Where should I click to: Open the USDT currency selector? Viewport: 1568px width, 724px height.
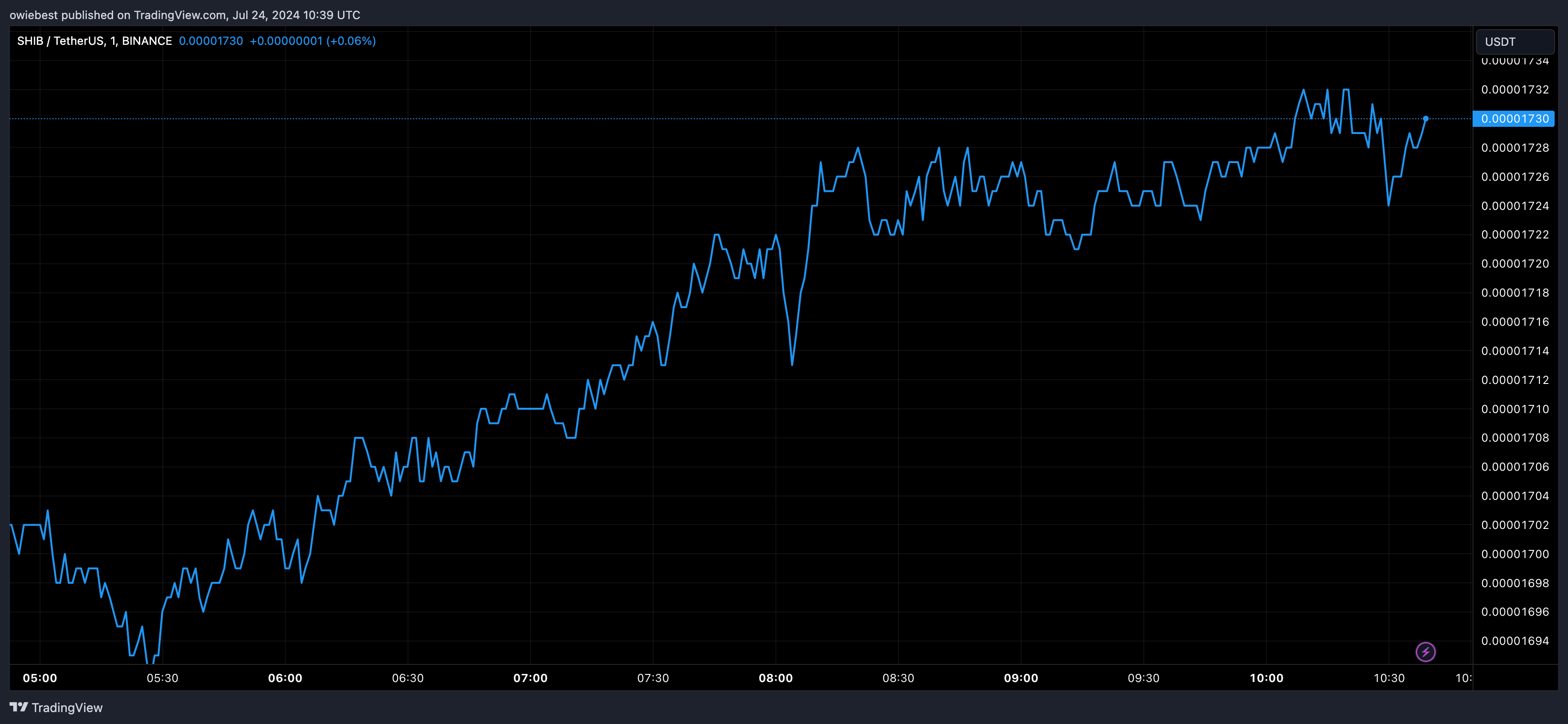pyautogui.click(x=1515, y=42)
